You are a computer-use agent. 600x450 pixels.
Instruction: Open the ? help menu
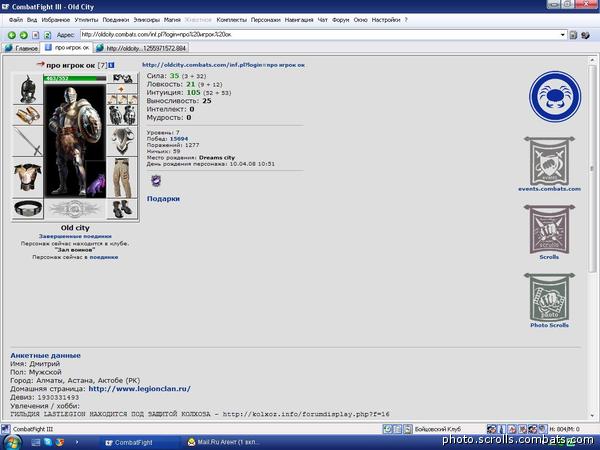coord(406,20)
